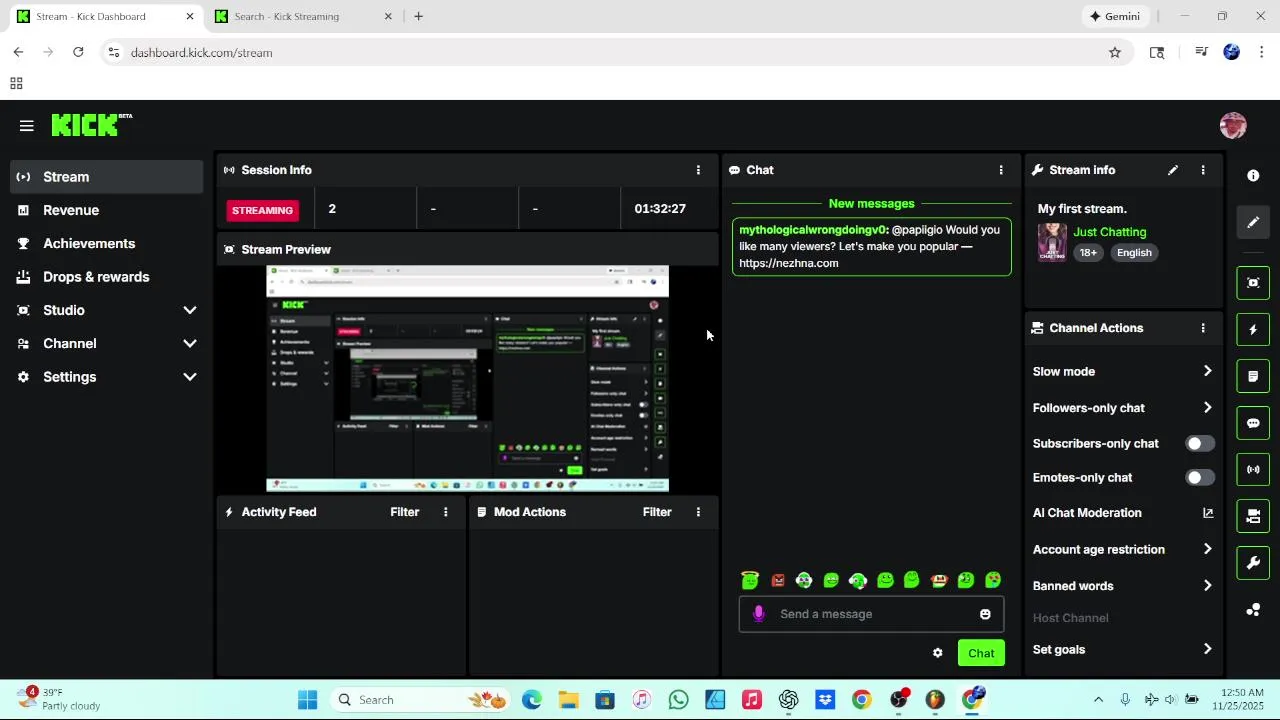Insert the halo angel emote
1280x720 pixels.
tap(750, 580)
